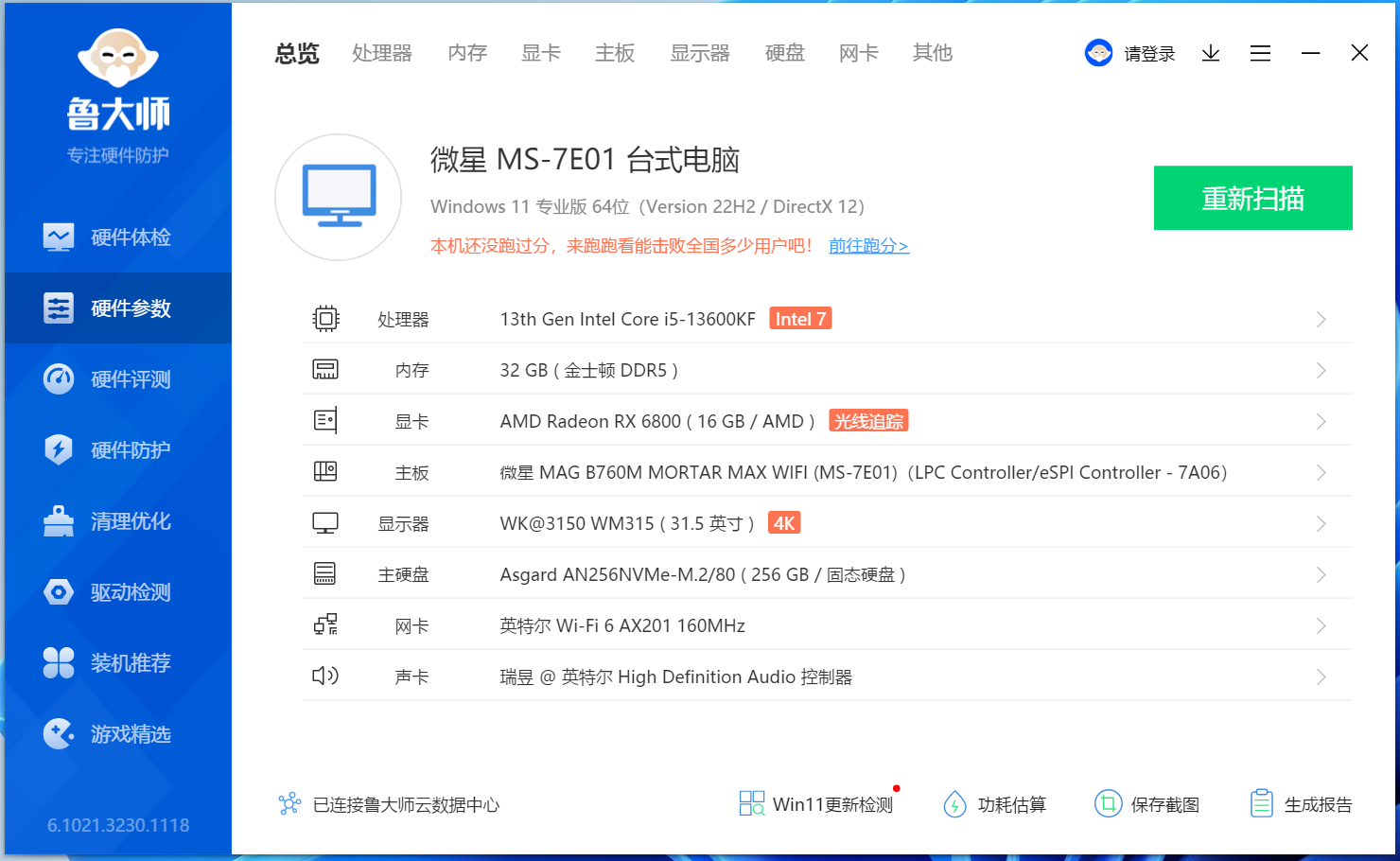The height and width of the screenshot is (861, 1400).
Task: Click 生成报告 to generate report
Action: coord(1301,804)
